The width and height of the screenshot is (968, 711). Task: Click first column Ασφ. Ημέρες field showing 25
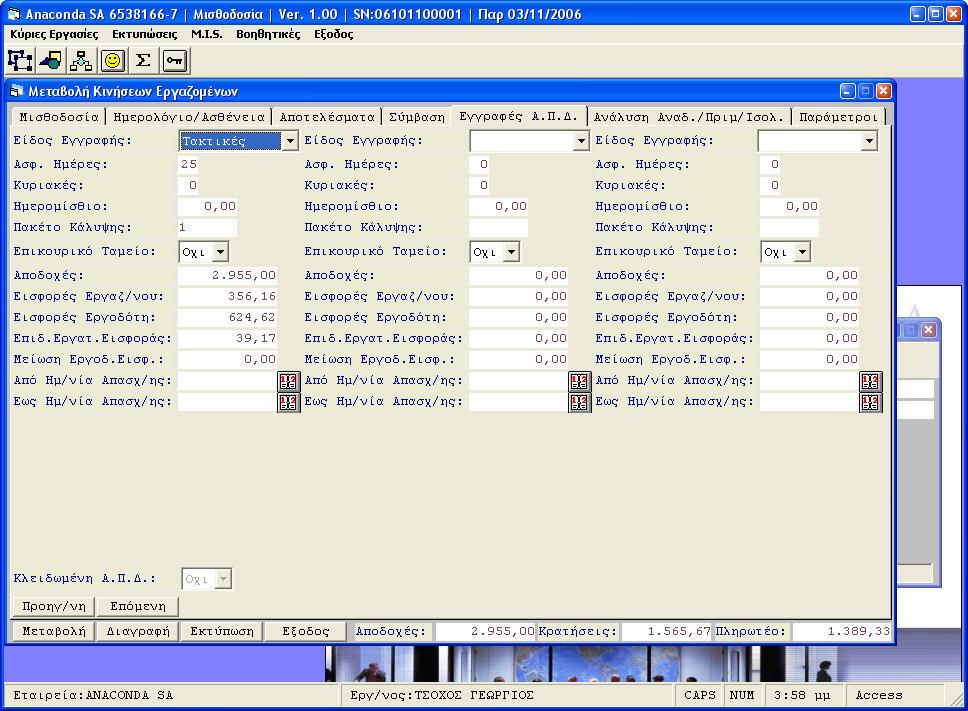coord(188,164)
